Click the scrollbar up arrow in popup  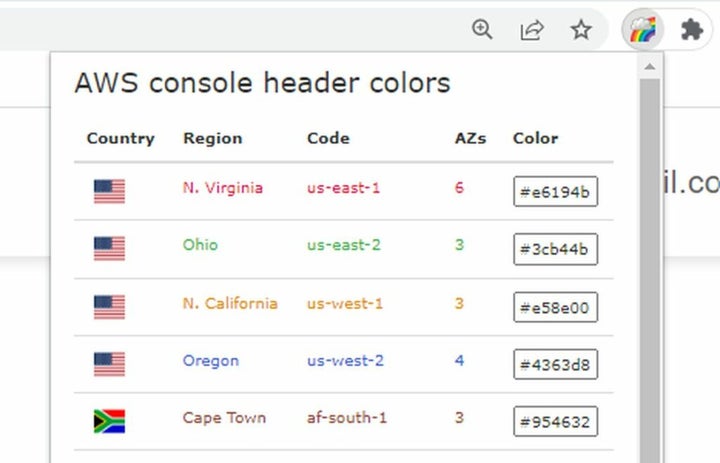[650, 67]
